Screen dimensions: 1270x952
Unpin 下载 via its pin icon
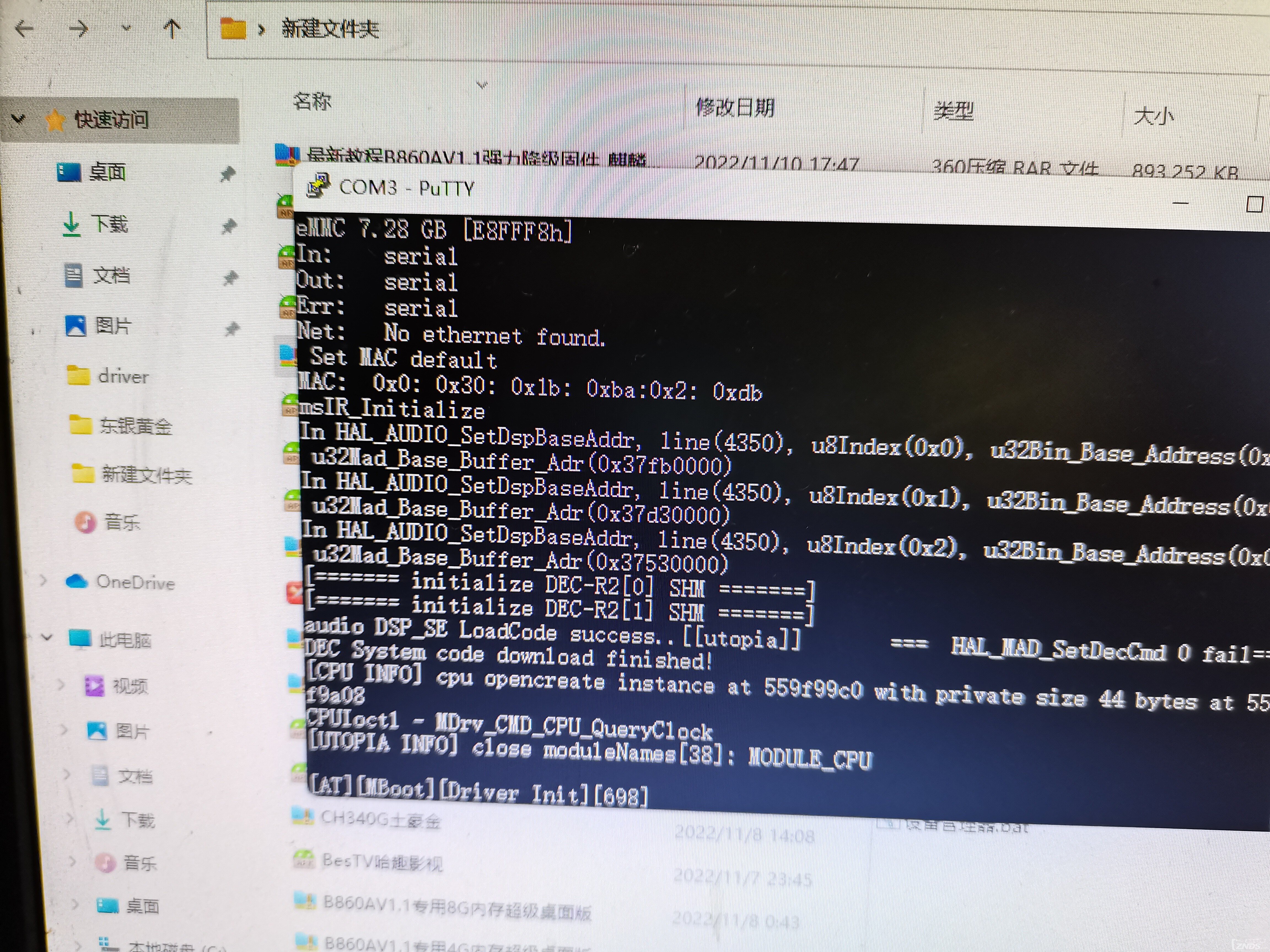[230, 226]
